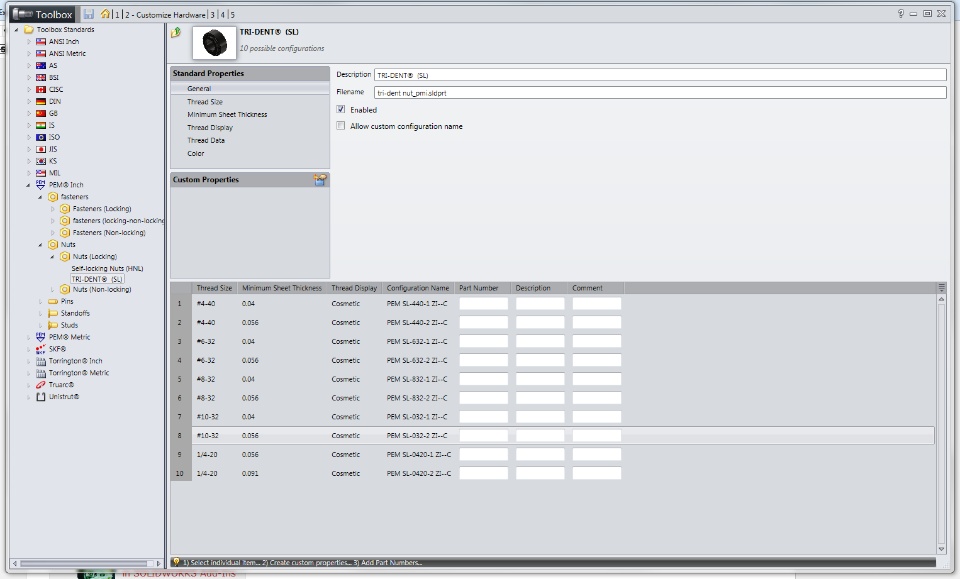Collapse the fasteners folder
This screenshot has height=579, width=960.
(x=40, y=197)
